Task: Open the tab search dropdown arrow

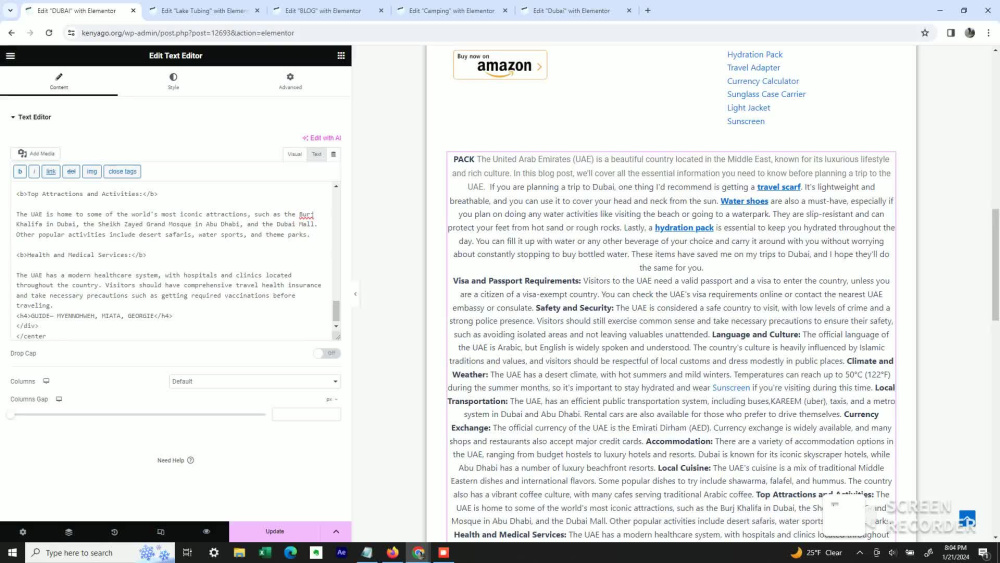Action: [10, 11]
